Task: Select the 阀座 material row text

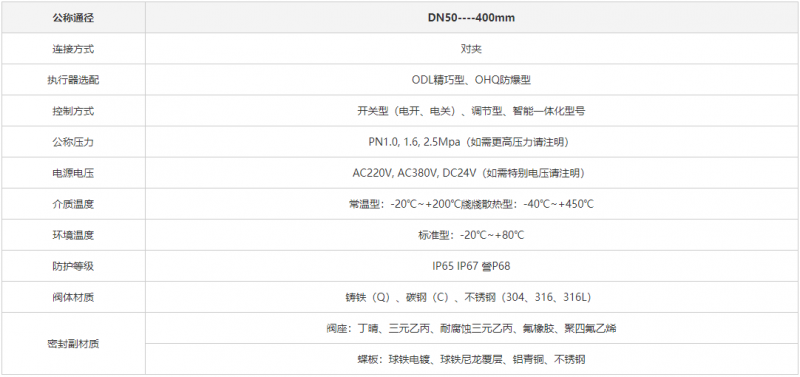Action: tap(471, 329)
